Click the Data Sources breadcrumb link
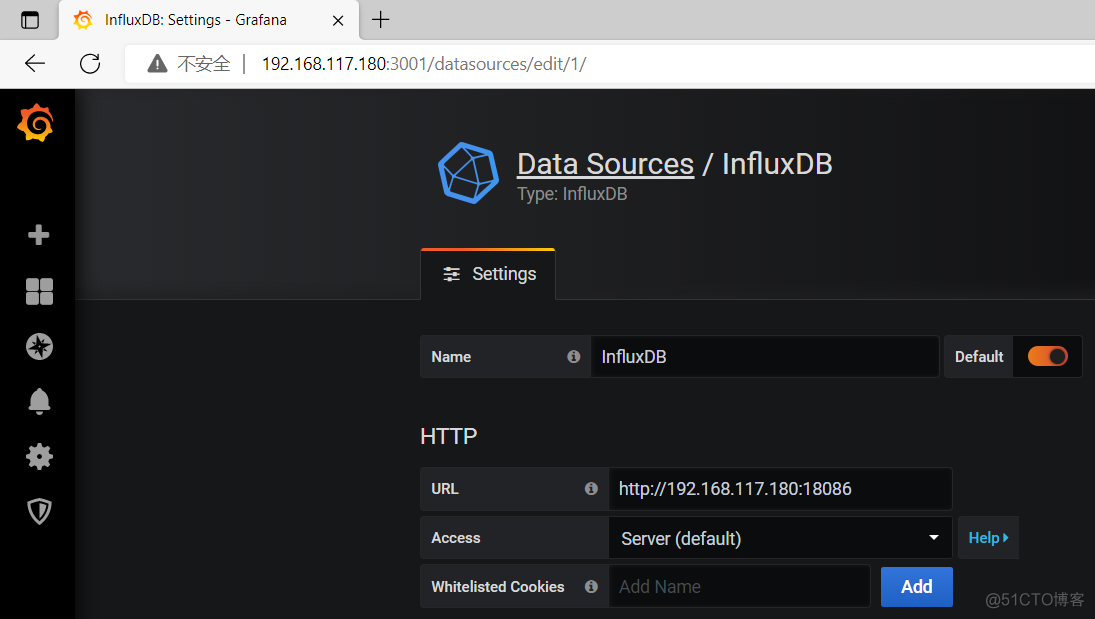The width and height of the screenshot is (1095, 619). coord(605,164)
